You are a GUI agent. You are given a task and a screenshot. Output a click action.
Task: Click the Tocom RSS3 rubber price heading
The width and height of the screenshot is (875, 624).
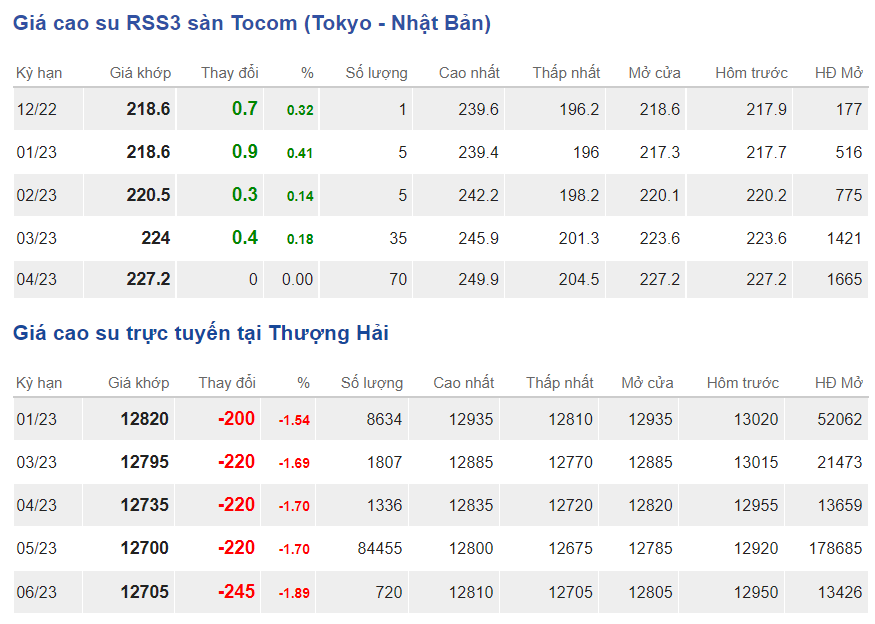click(252, 23)
